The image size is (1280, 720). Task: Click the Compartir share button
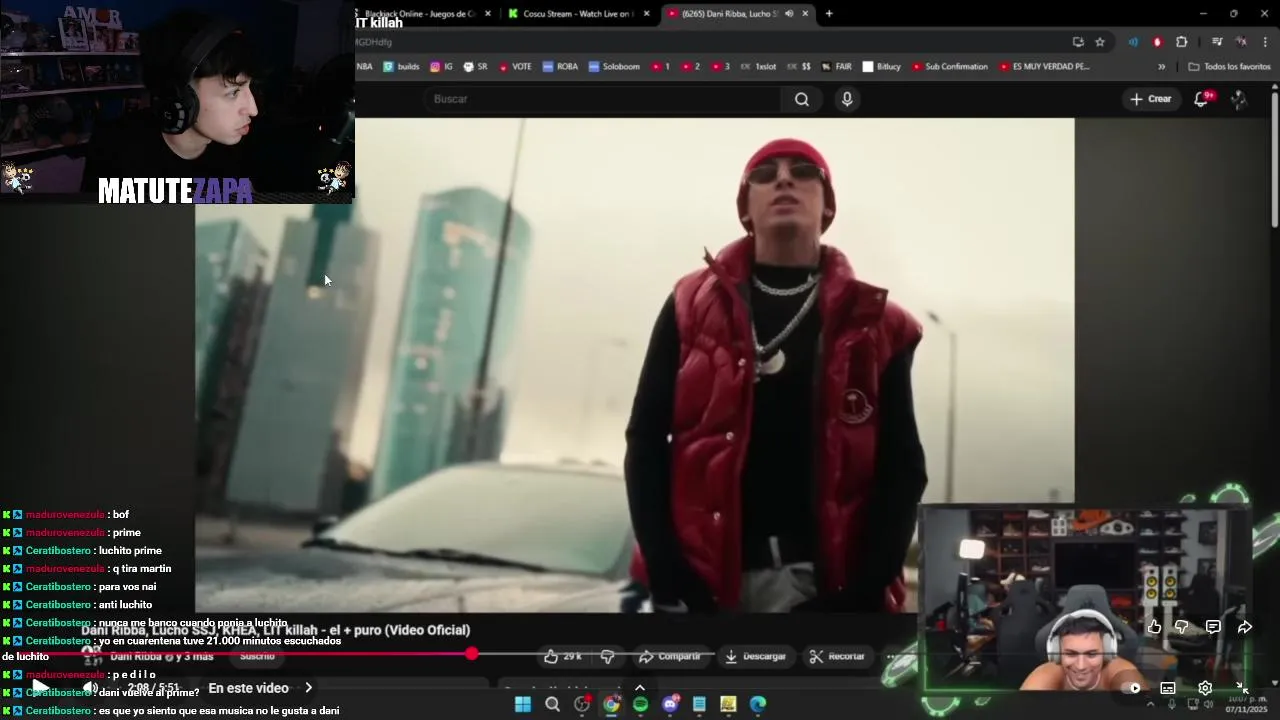pos(670,656)
